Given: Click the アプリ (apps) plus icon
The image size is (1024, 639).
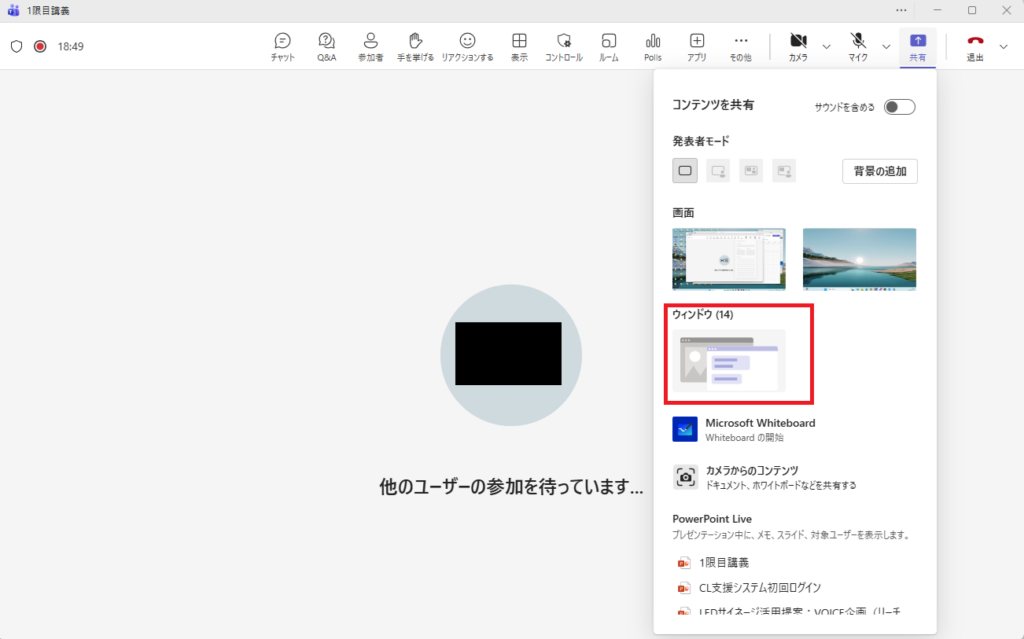Looking at the screenshot, I should [x=697, y=46].
